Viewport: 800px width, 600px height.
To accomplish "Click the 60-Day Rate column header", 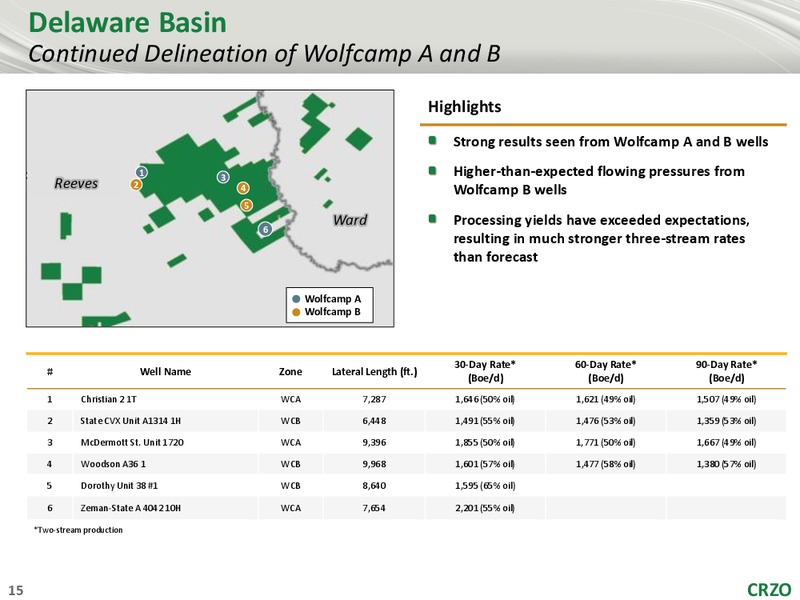I will pyautogui.click(x=606, y=371).
